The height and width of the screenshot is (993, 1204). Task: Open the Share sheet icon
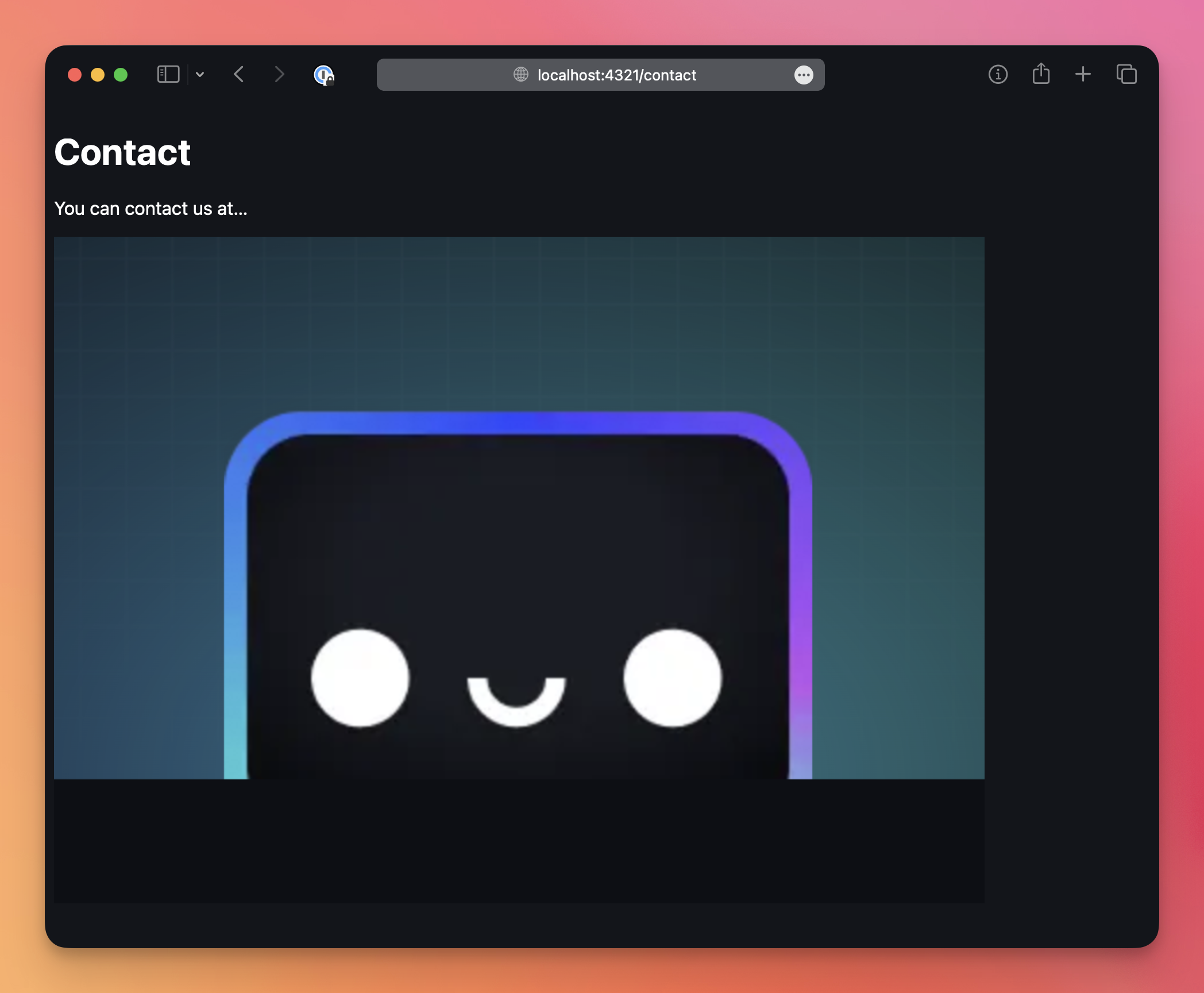1041,74
